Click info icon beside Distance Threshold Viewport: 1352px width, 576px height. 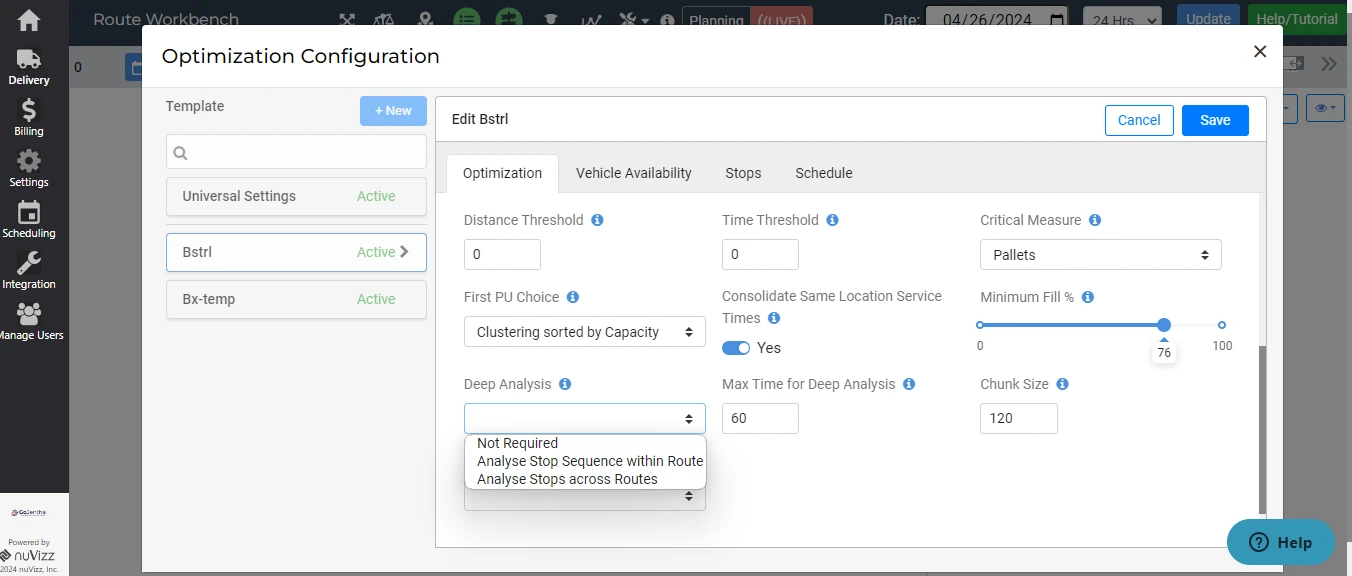pos(597,220)
